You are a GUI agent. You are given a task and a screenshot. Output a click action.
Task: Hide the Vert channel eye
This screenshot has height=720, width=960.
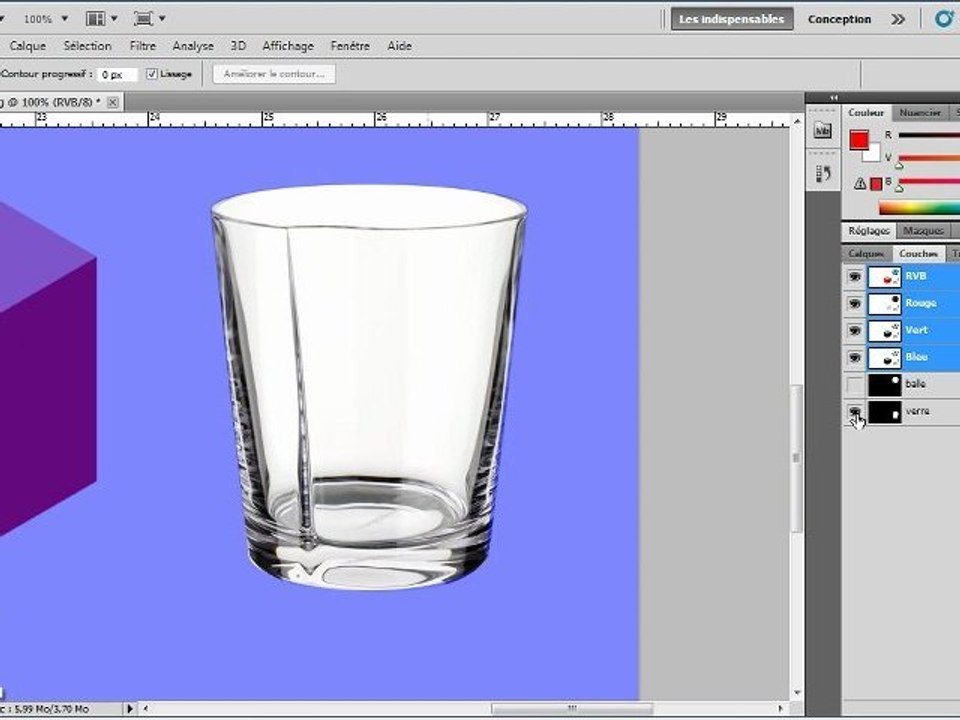(x=855, y=330)
